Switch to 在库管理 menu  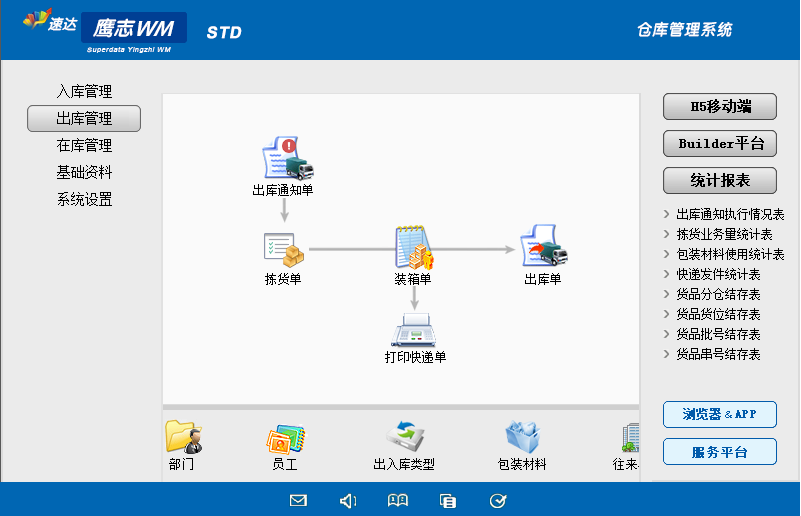84,146
